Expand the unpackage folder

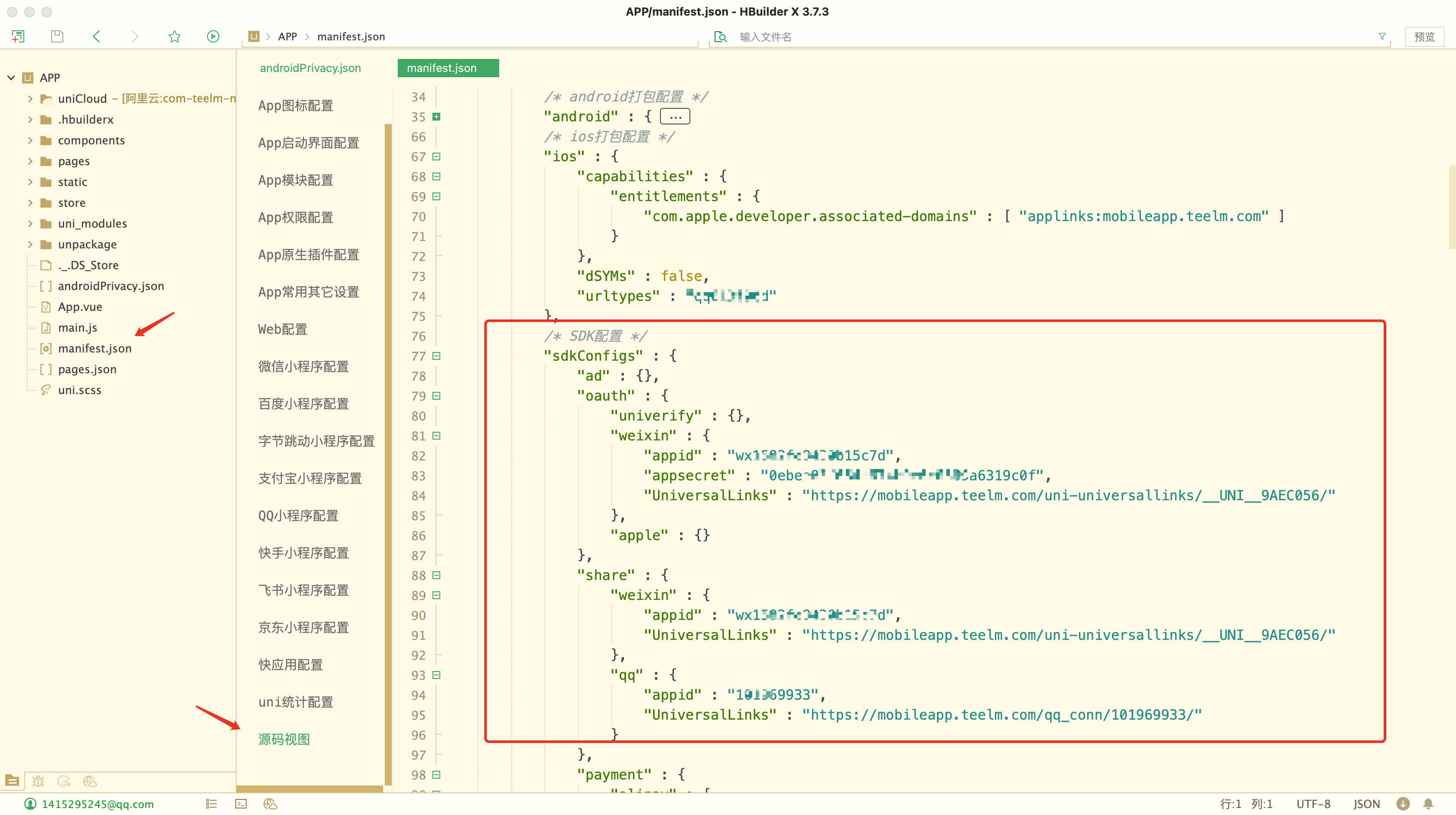30,244
